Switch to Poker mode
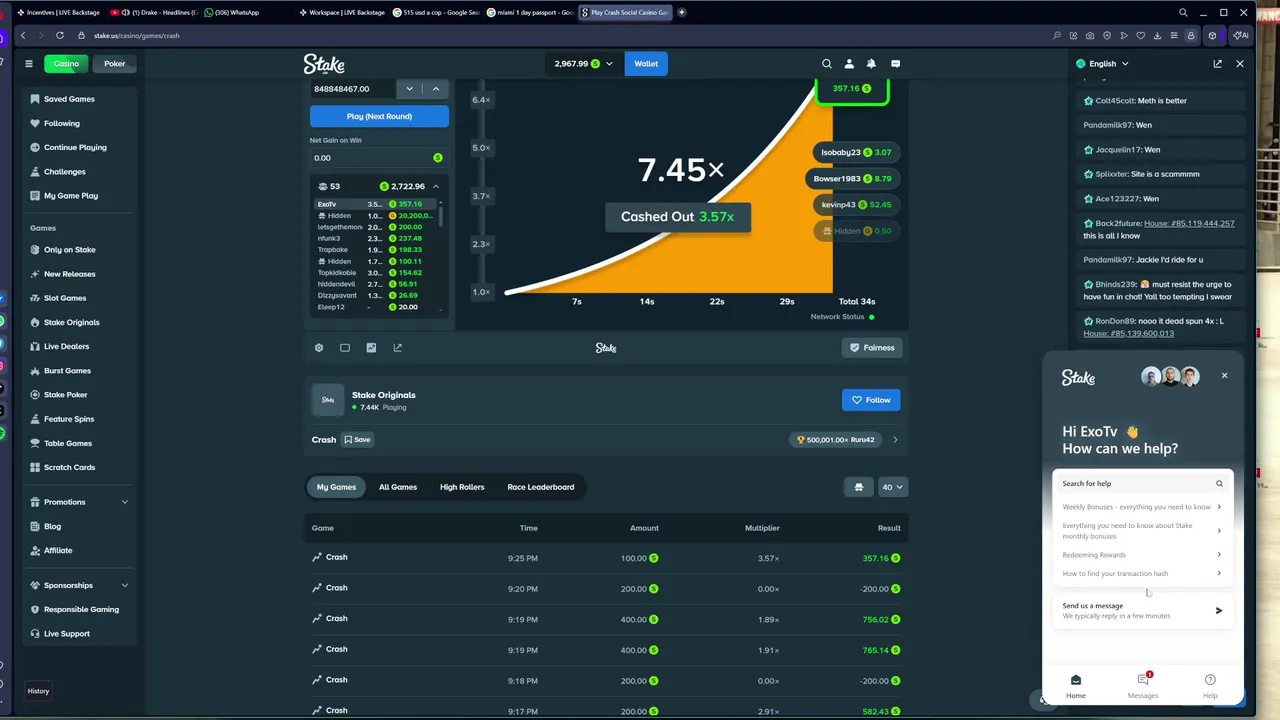This screenshot has height=720, width=1280. pos(115,64)
